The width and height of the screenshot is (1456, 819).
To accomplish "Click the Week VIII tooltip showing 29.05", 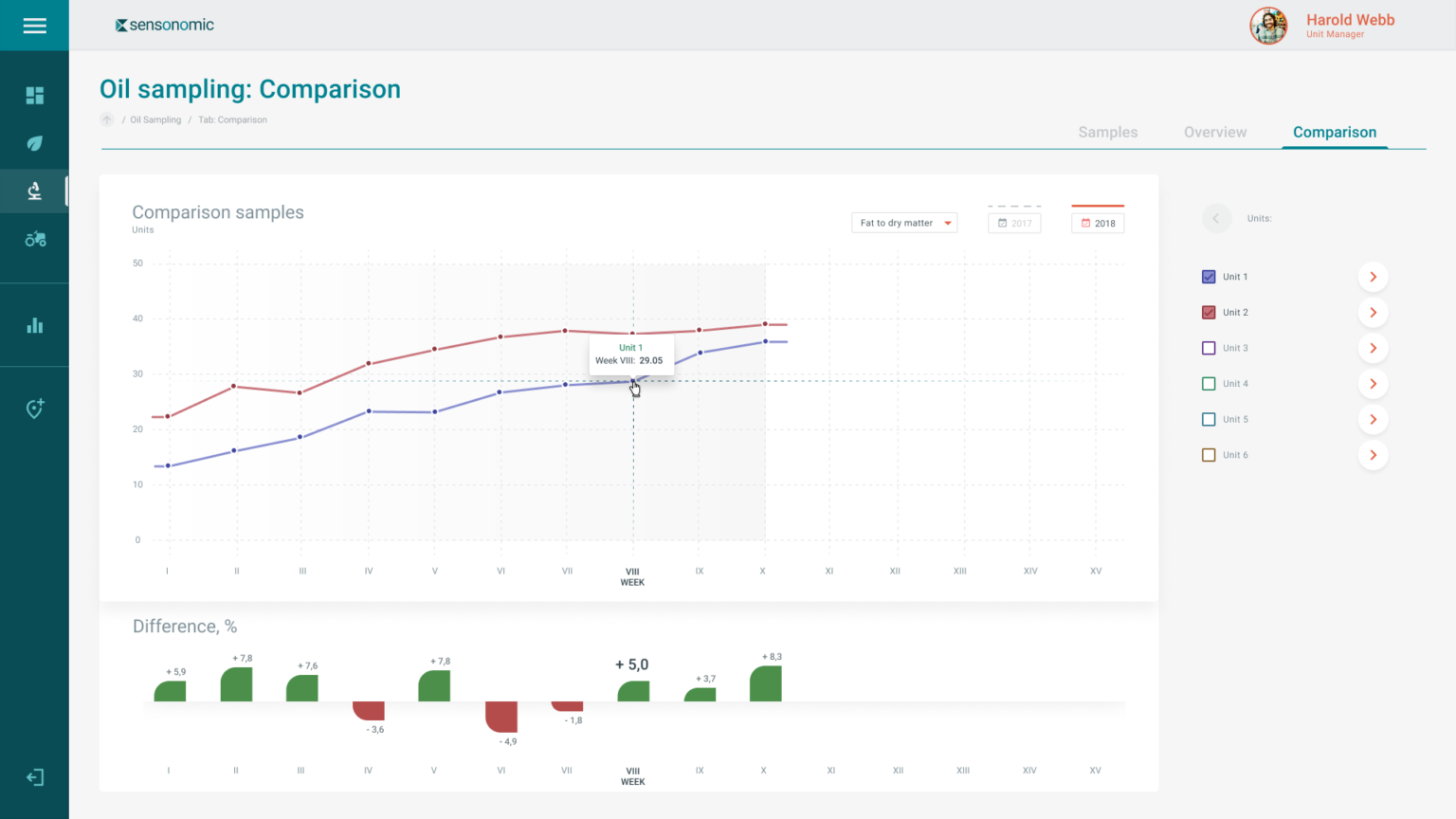I will click(630, 355).
